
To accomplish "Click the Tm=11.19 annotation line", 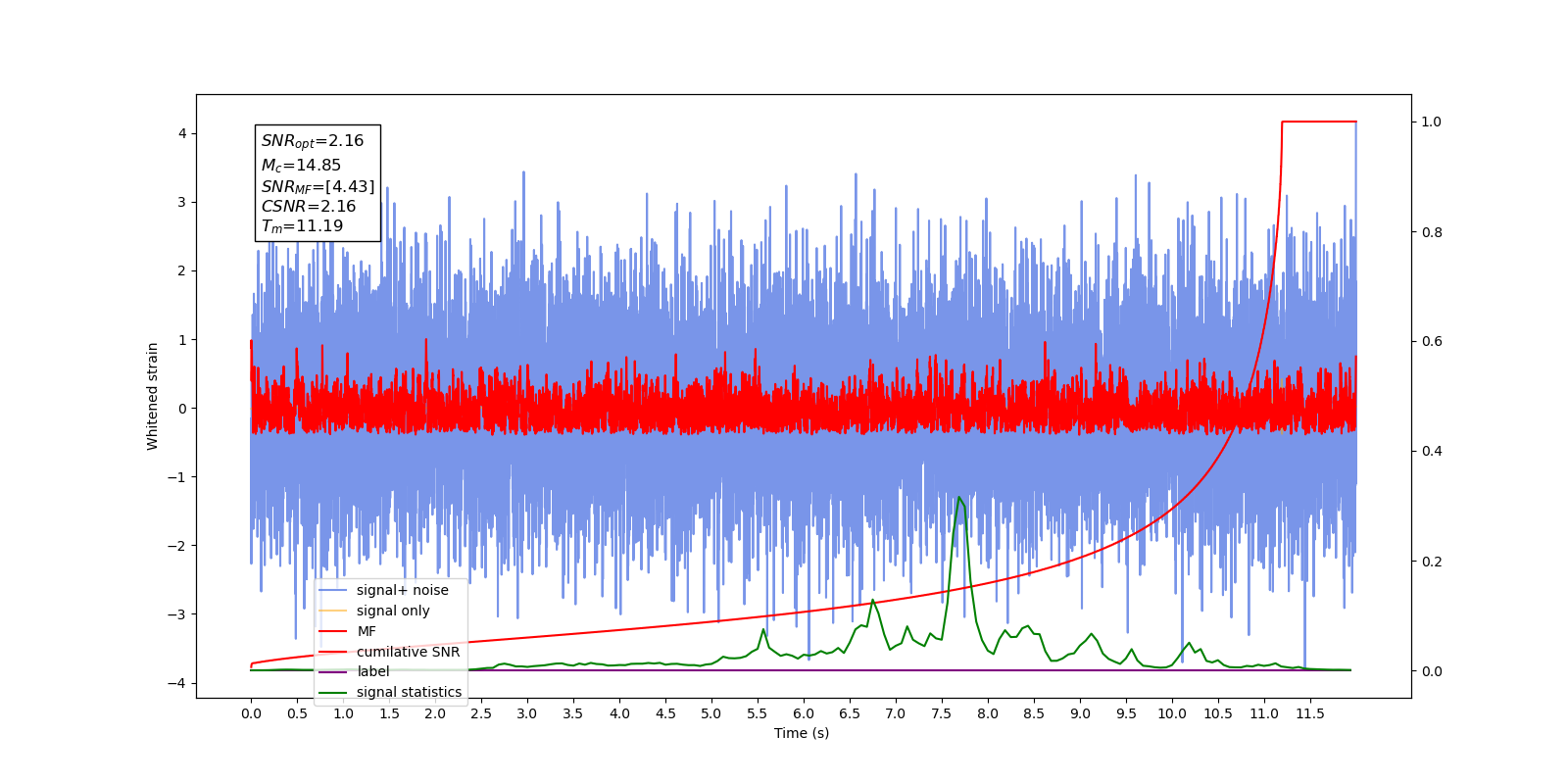I will (x=302, y=226).
